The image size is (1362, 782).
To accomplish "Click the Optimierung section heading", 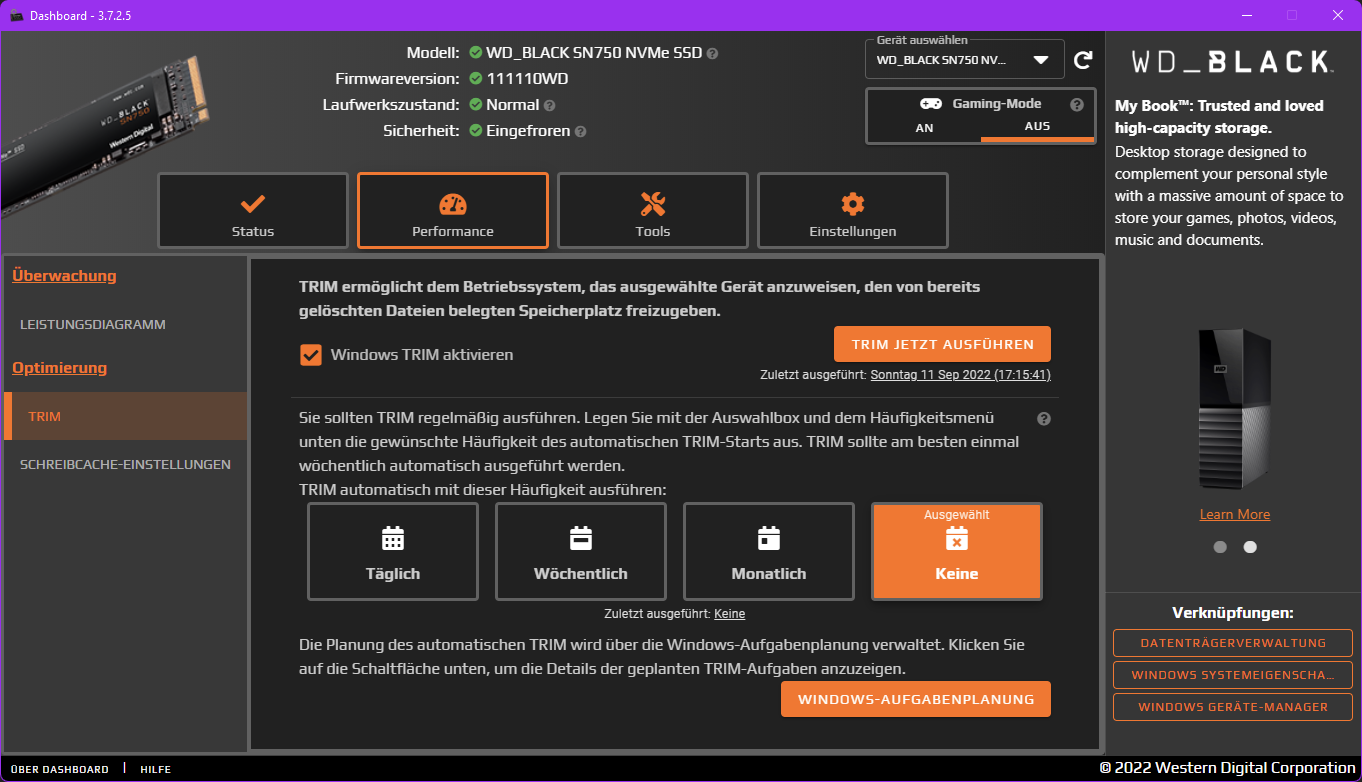I will pos(59,368).
